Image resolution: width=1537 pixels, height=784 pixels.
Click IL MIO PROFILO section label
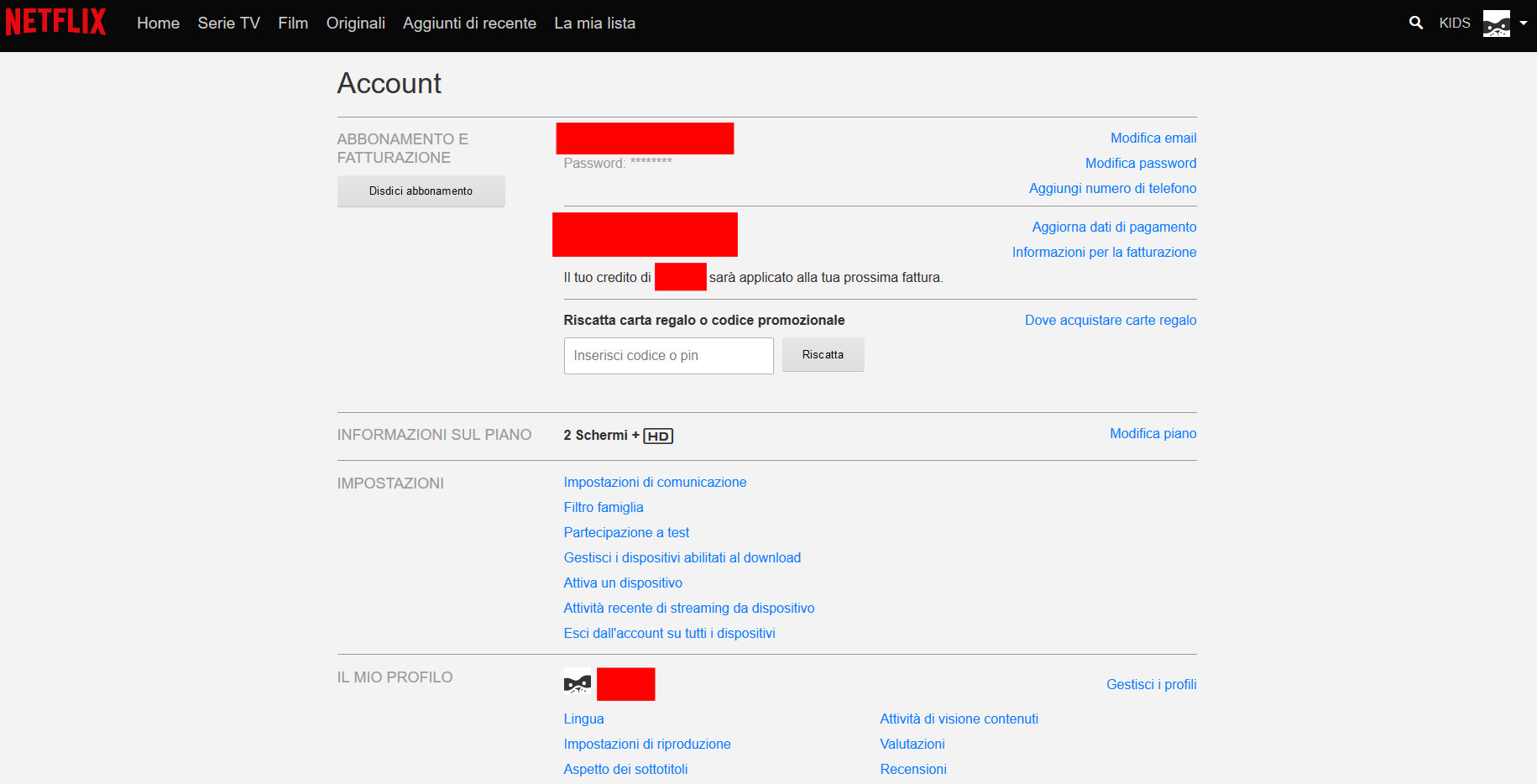point(395,677)
